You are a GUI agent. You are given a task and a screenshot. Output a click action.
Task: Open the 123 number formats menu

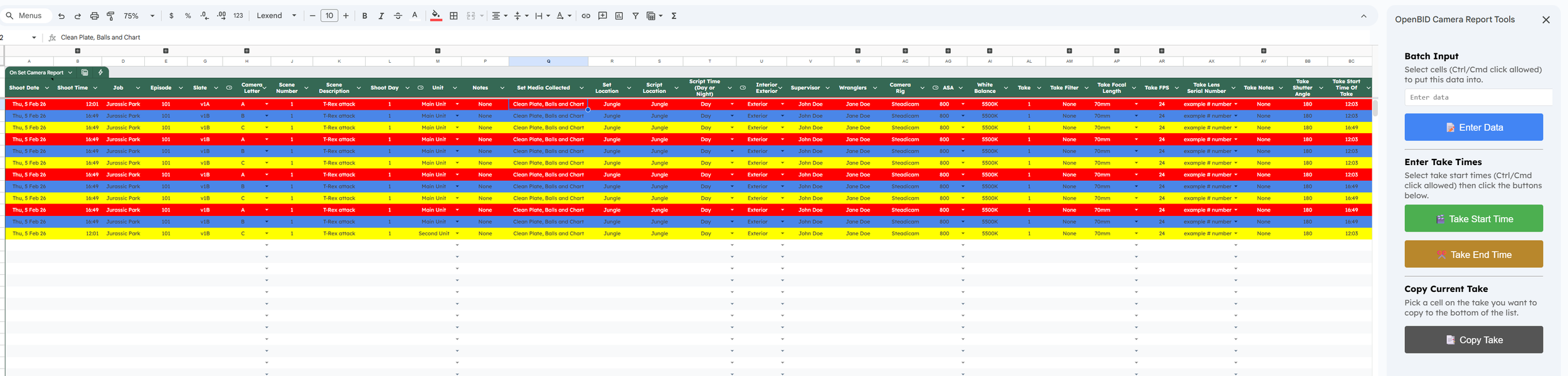tap(238, 16)
